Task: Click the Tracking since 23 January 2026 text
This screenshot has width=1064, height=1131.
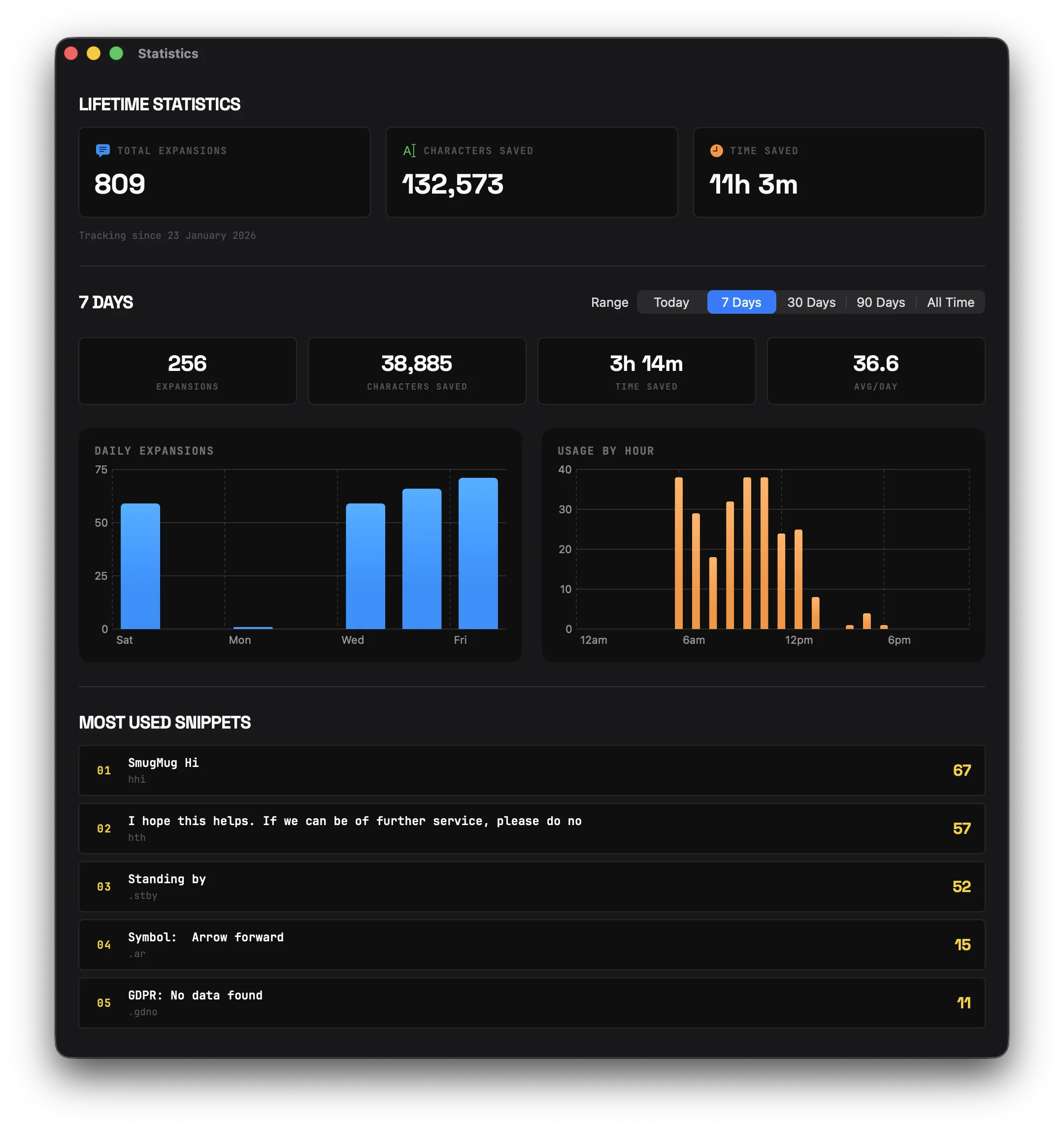Action: (x=168, y=235)
